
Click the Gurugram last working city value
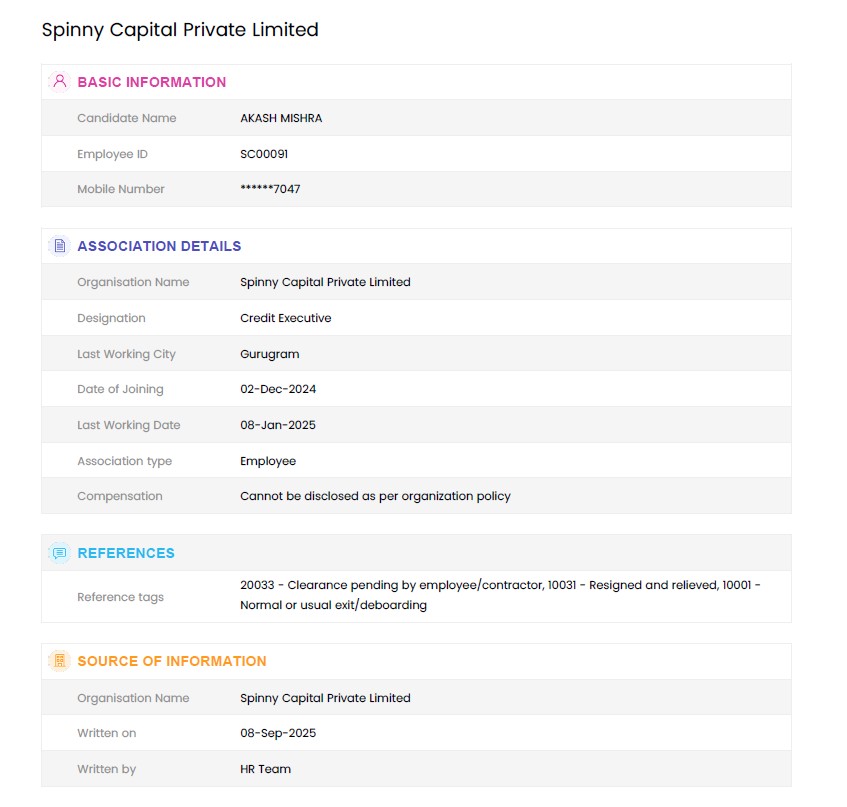270,354
